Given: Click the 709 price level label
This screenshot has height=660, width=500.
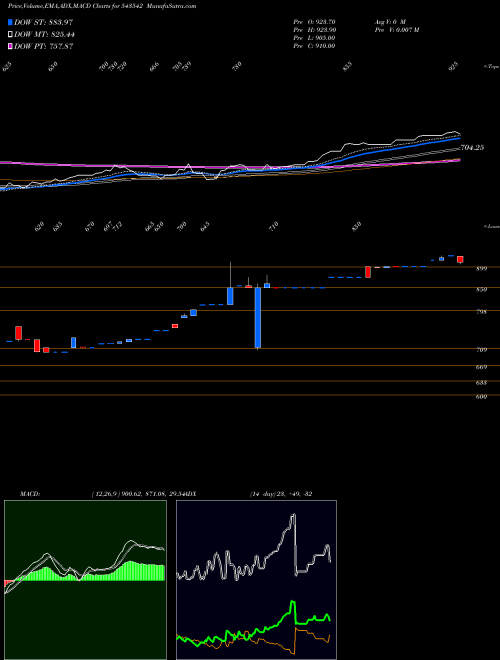Looking at the screenshot, I should click(481, 350).
